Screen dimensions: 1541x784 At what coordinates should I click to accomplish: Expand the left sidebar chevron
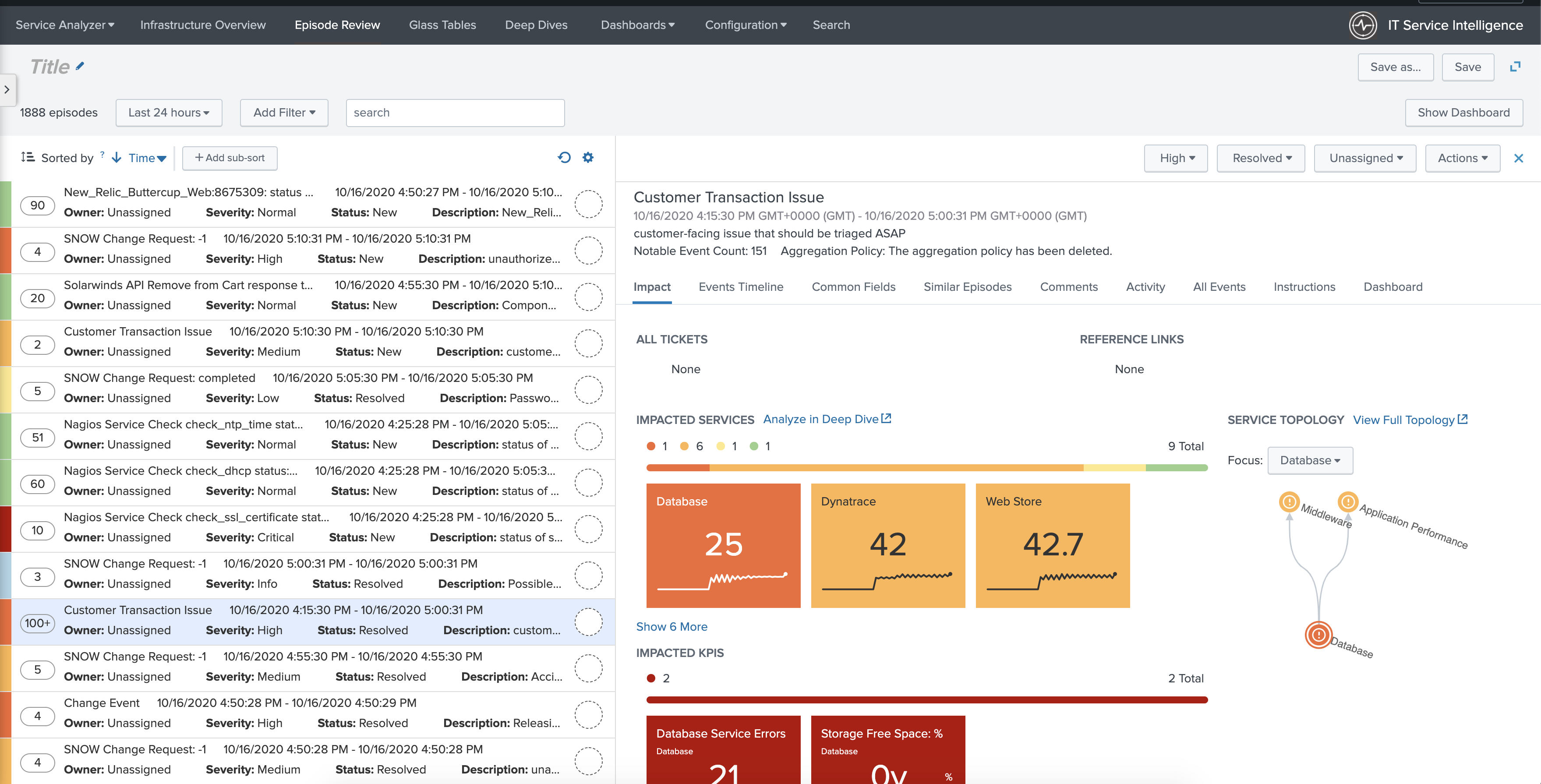[7, 90]
